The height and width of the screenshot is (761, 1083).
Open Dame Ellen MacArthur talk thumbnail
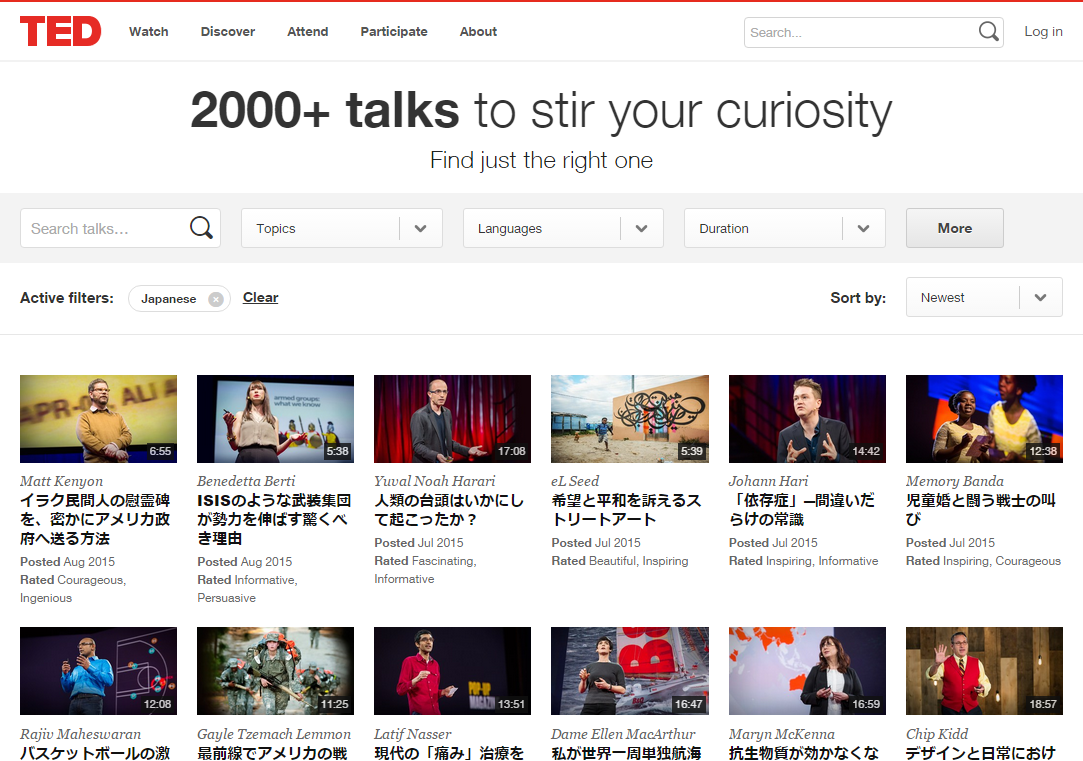coord(630,671)
